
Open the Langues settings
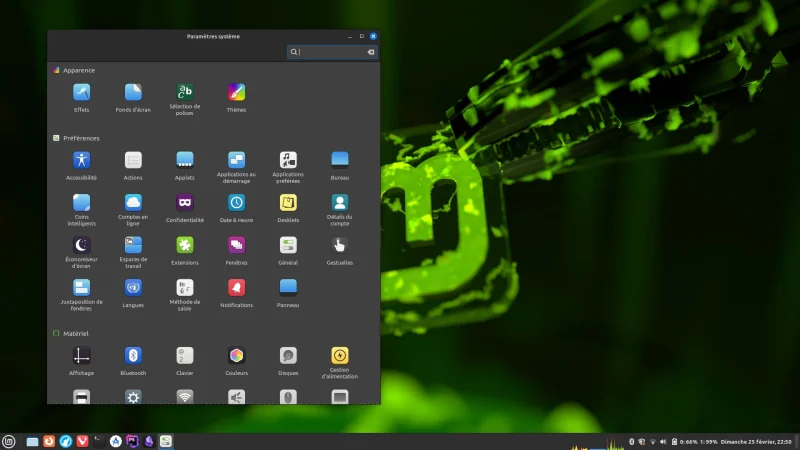point(133,293)
